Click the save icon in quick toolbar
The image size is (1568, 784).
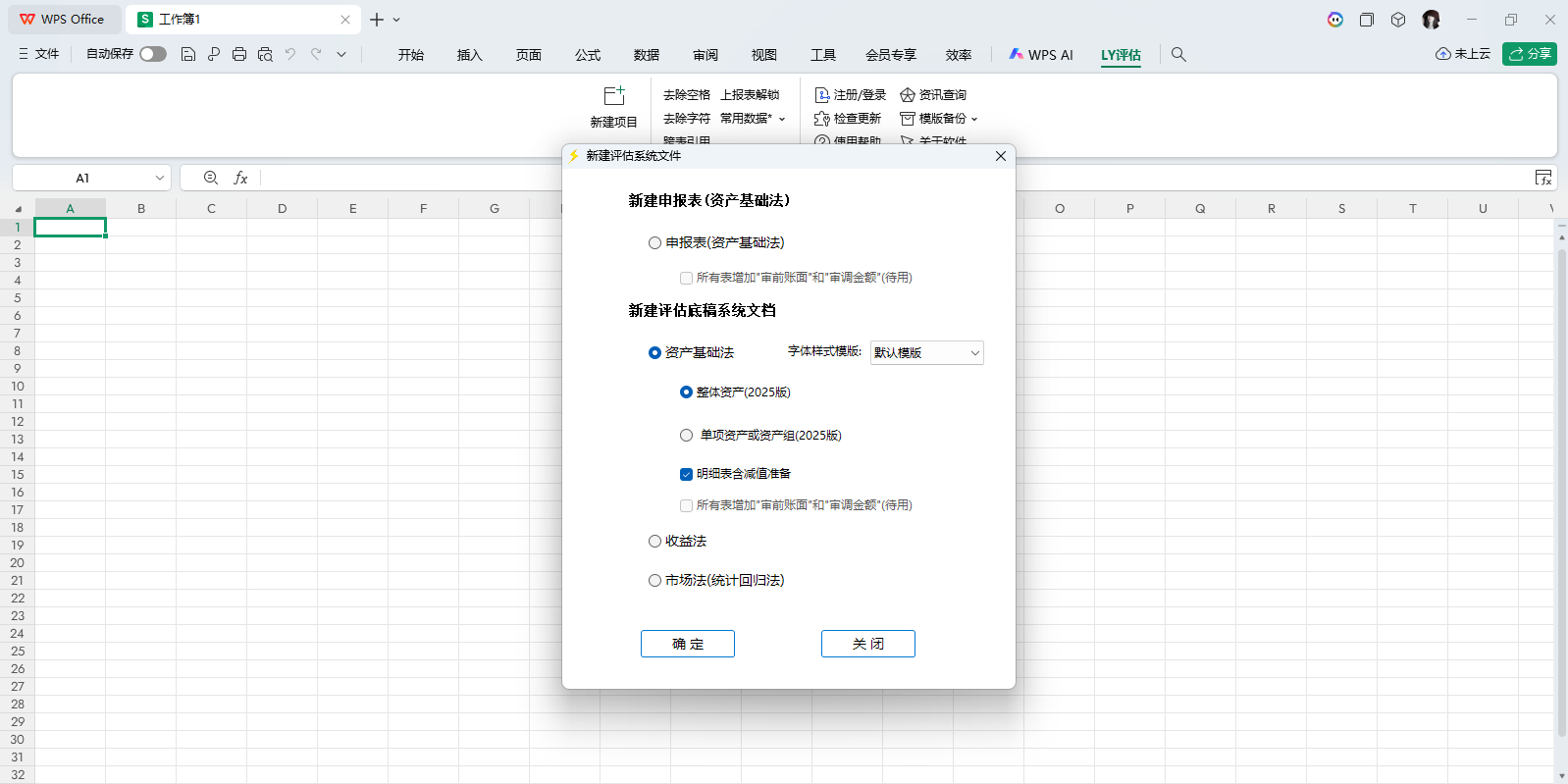[x=188, y=55]
